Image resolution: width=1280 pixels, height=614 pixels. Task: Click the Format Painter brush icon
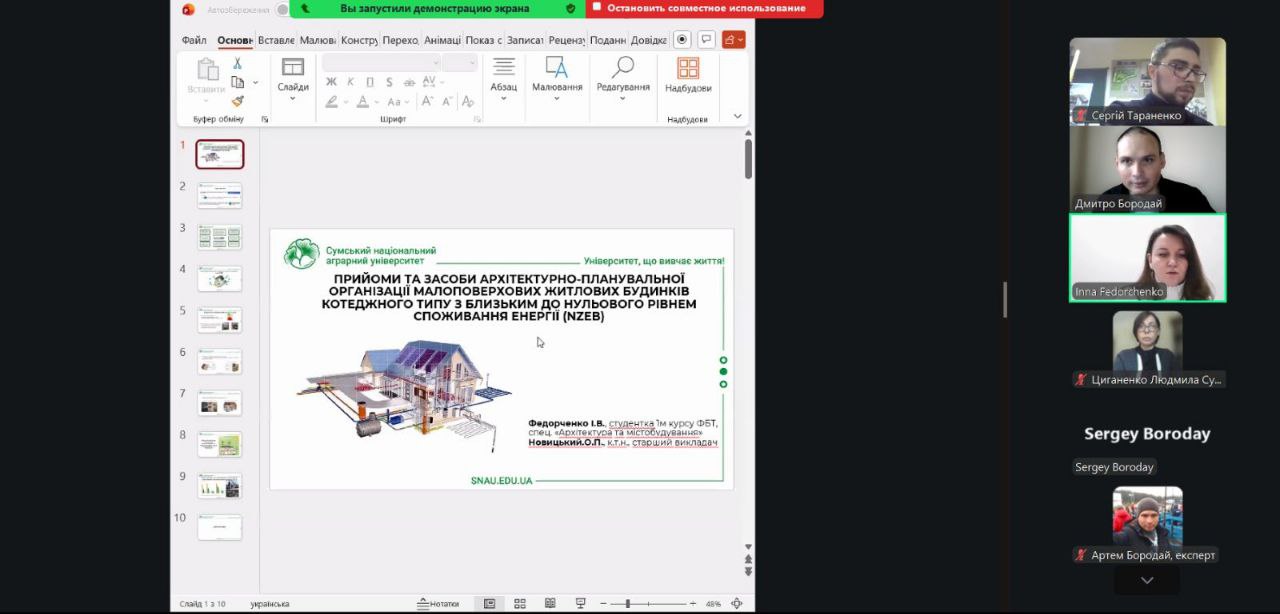pyautogui.click(x=238, y=100)
